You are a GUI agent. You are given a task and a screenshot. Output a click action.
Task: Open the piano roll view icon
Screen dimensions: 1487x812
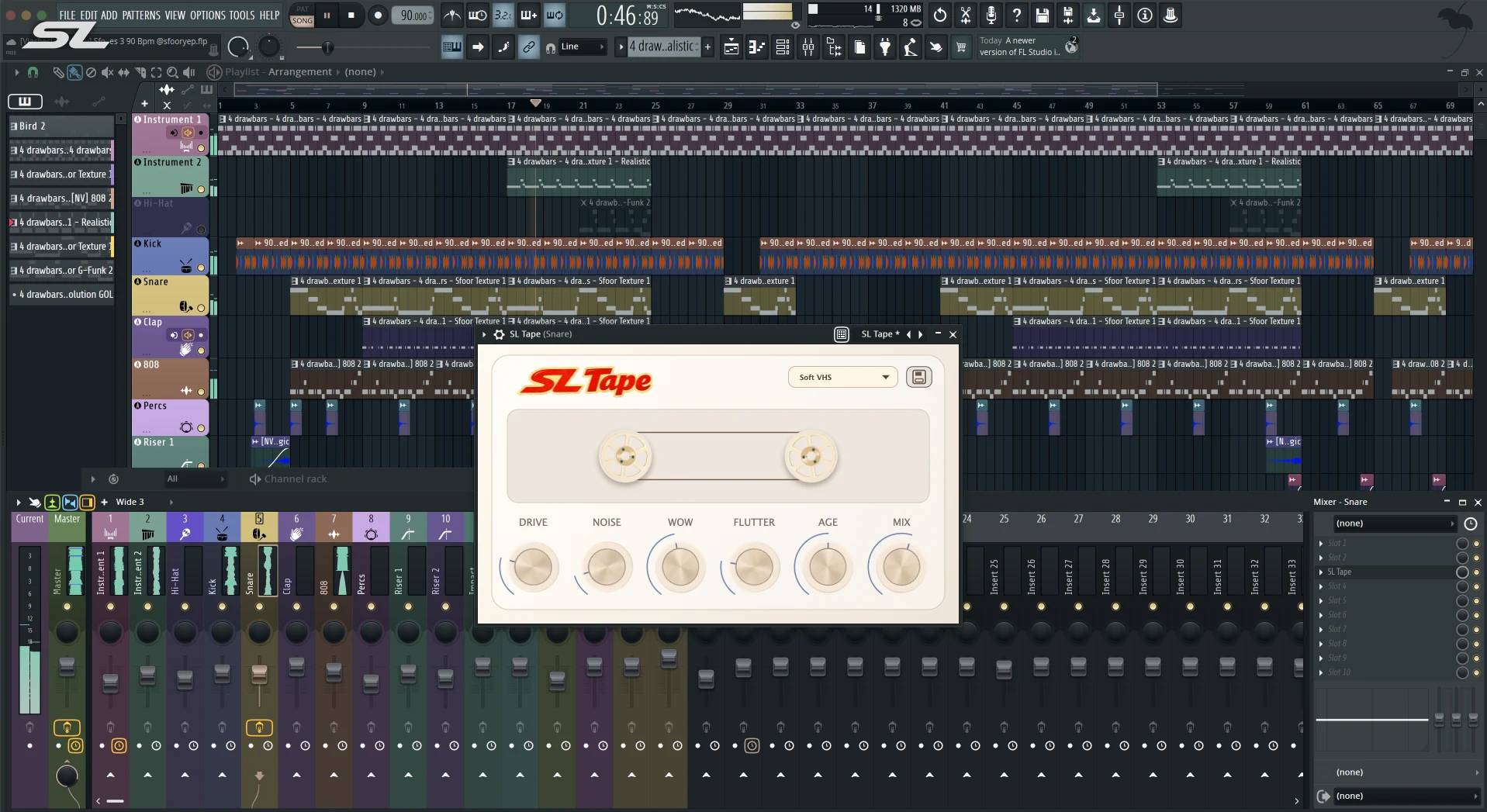756,47
